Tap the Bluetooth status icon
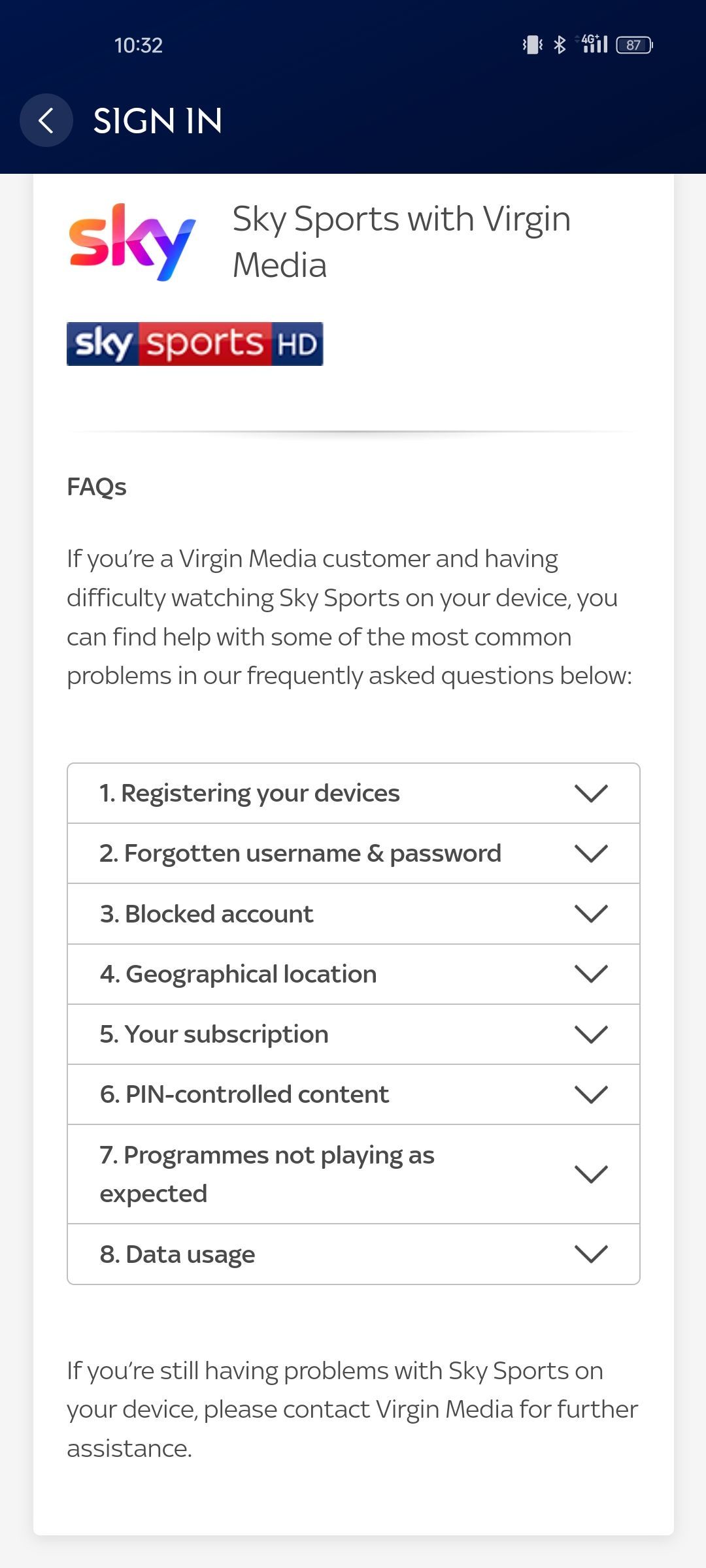The image size is (706, 1568). click(x=560, y=45)
